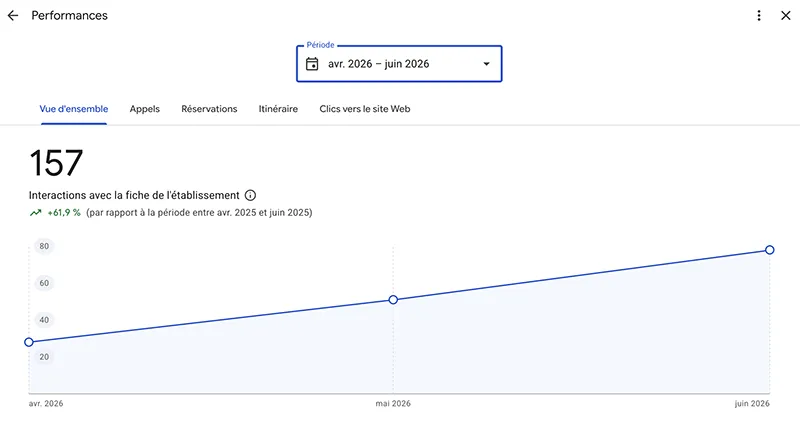Click the +61,9 % change value
800x424 pixels.
pyautogui.click(x=64, y=213)
